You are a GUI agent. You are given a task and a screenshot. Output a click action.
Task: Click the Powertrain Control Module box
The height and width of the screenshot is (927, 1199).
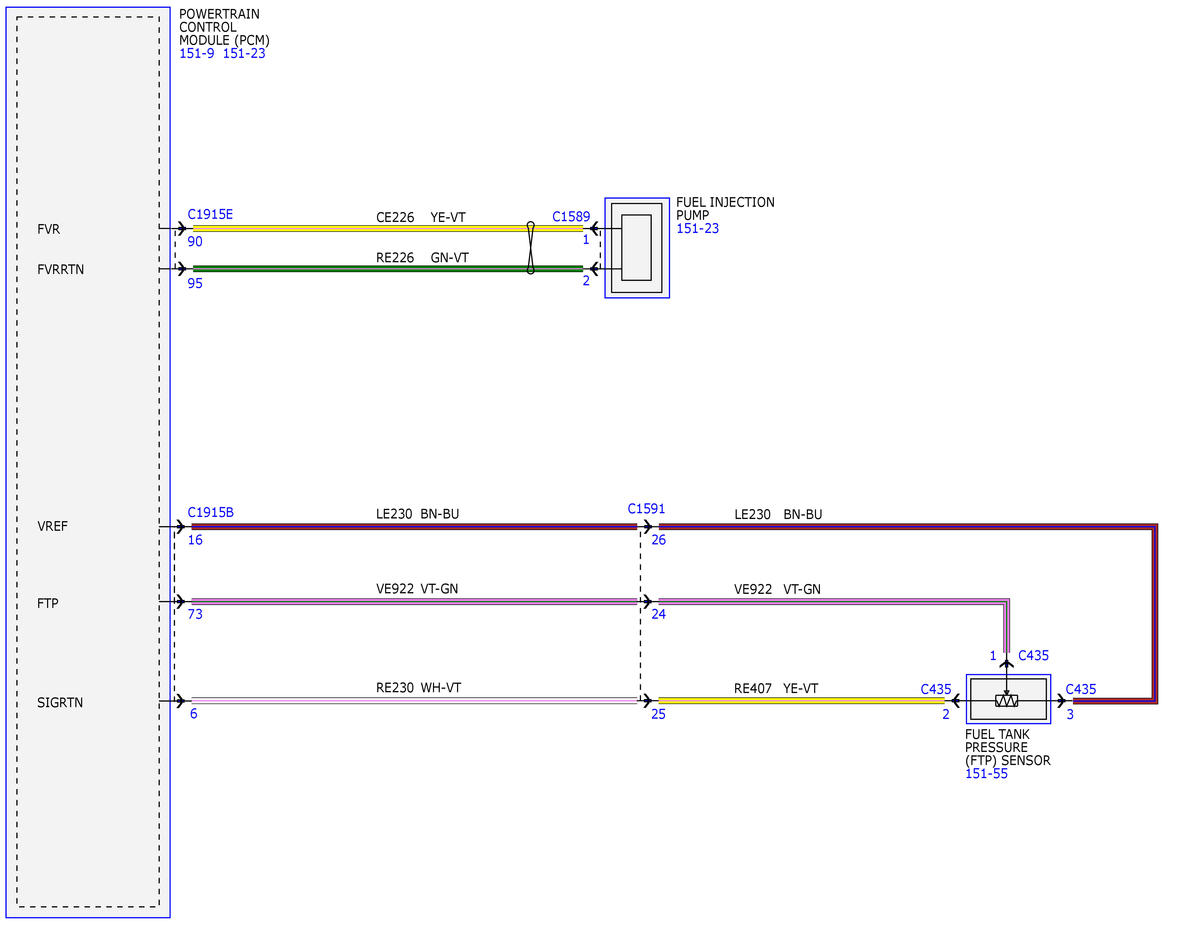(x=88, y=463)
